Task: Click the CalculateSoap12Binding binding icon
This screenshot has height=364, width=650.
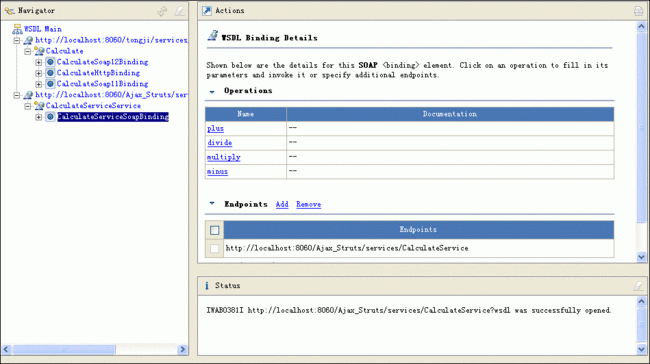Action: [50, 62]
